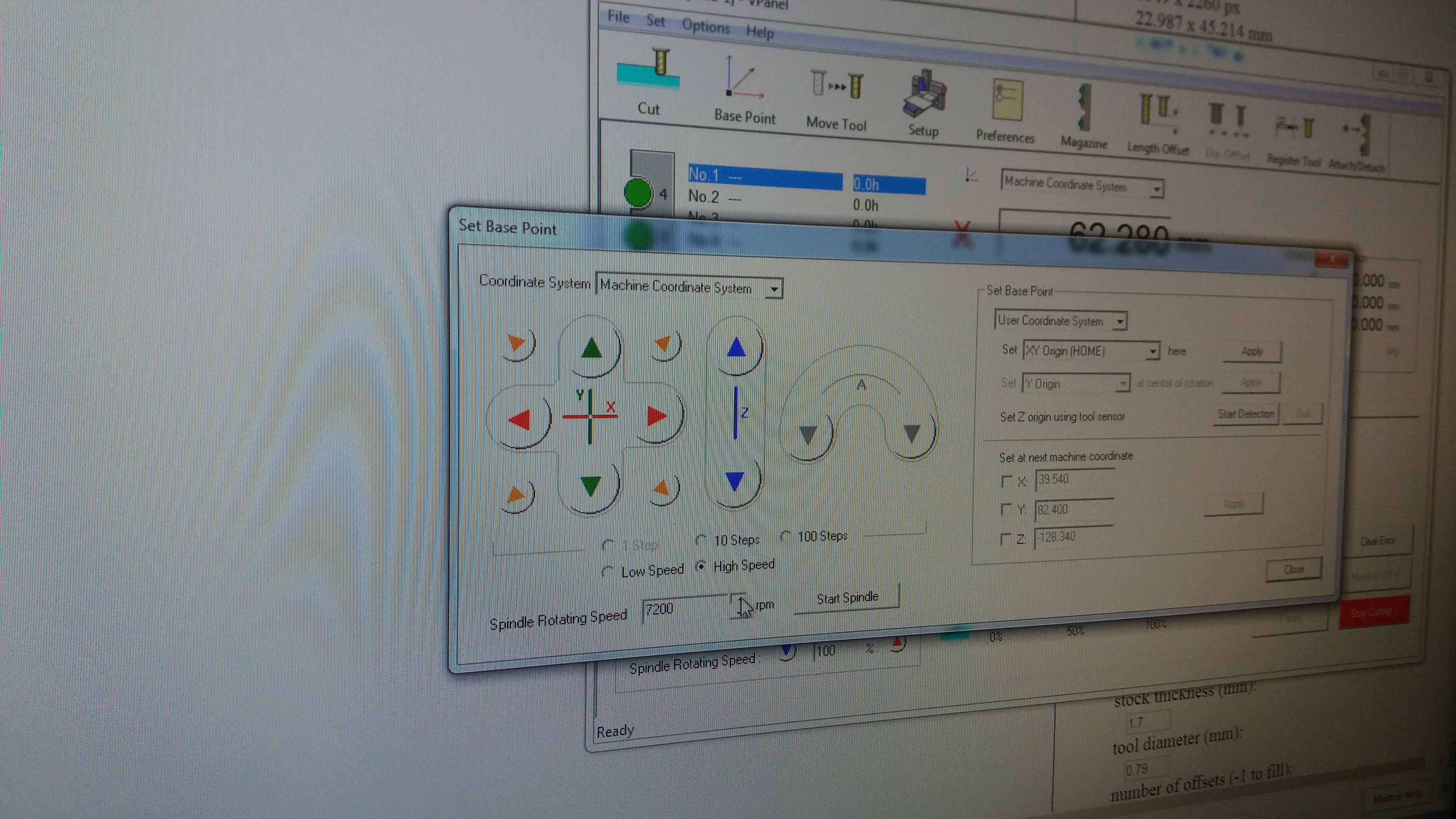Viewport: 1456px width, 819px height.
Task: Rotate A axis with right gray arrow
Action: pos(911,433)
